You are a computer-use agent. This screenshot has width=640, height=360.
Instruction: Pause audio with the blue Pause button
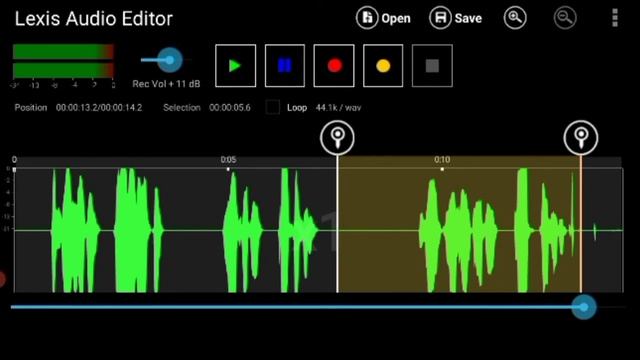pos(285,66)
